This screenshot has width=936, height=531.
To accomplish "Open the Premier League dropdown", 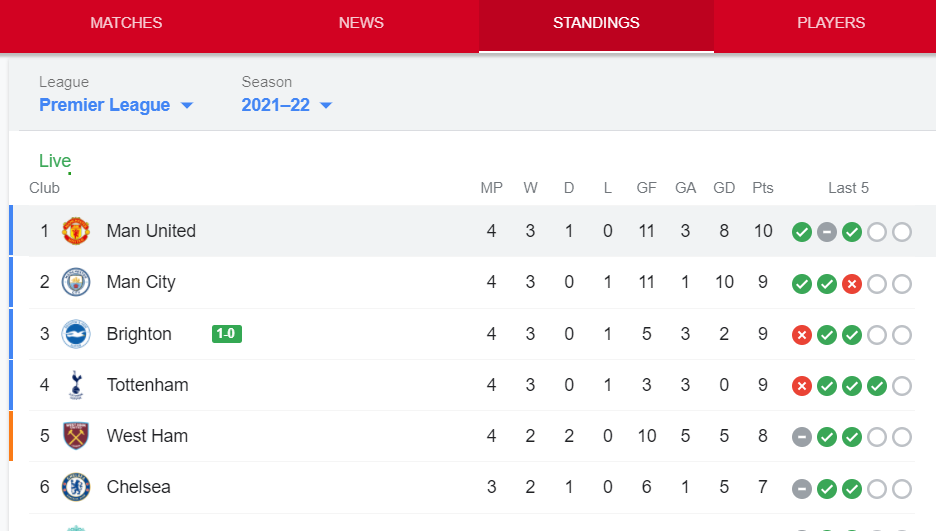I will tap(116, 105).
